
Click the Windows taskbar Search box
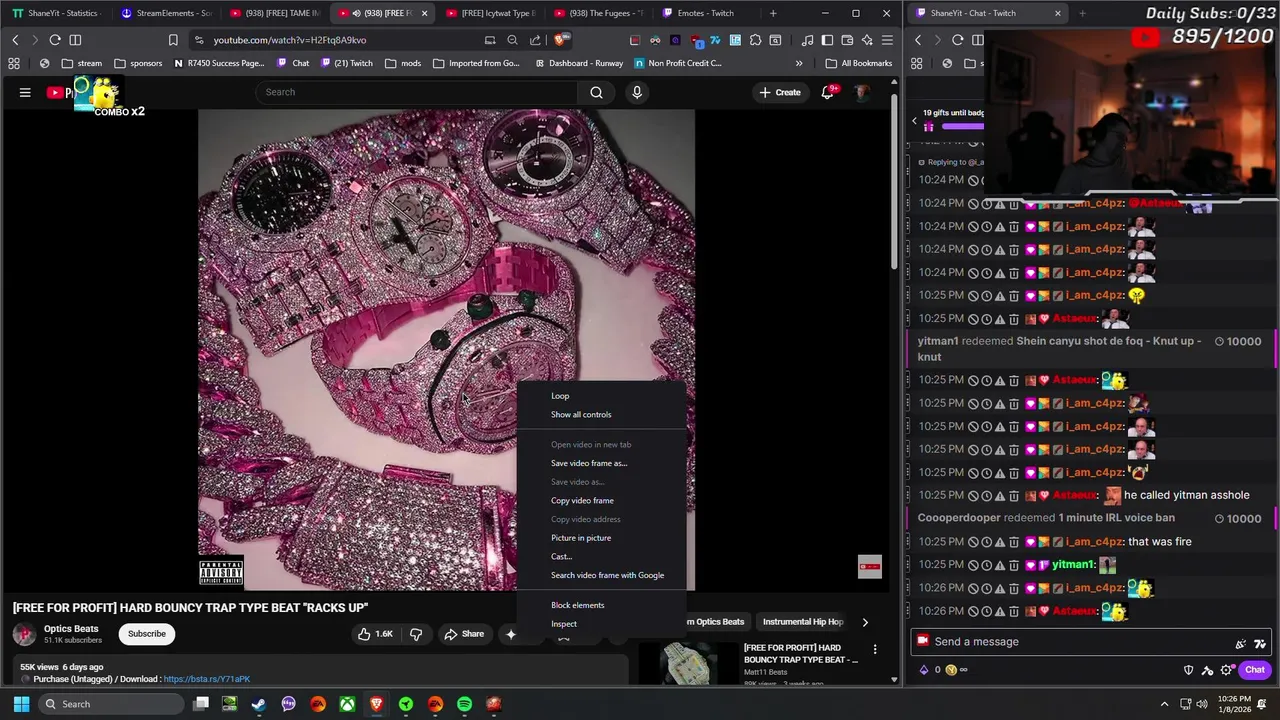(x=111, y=704)
